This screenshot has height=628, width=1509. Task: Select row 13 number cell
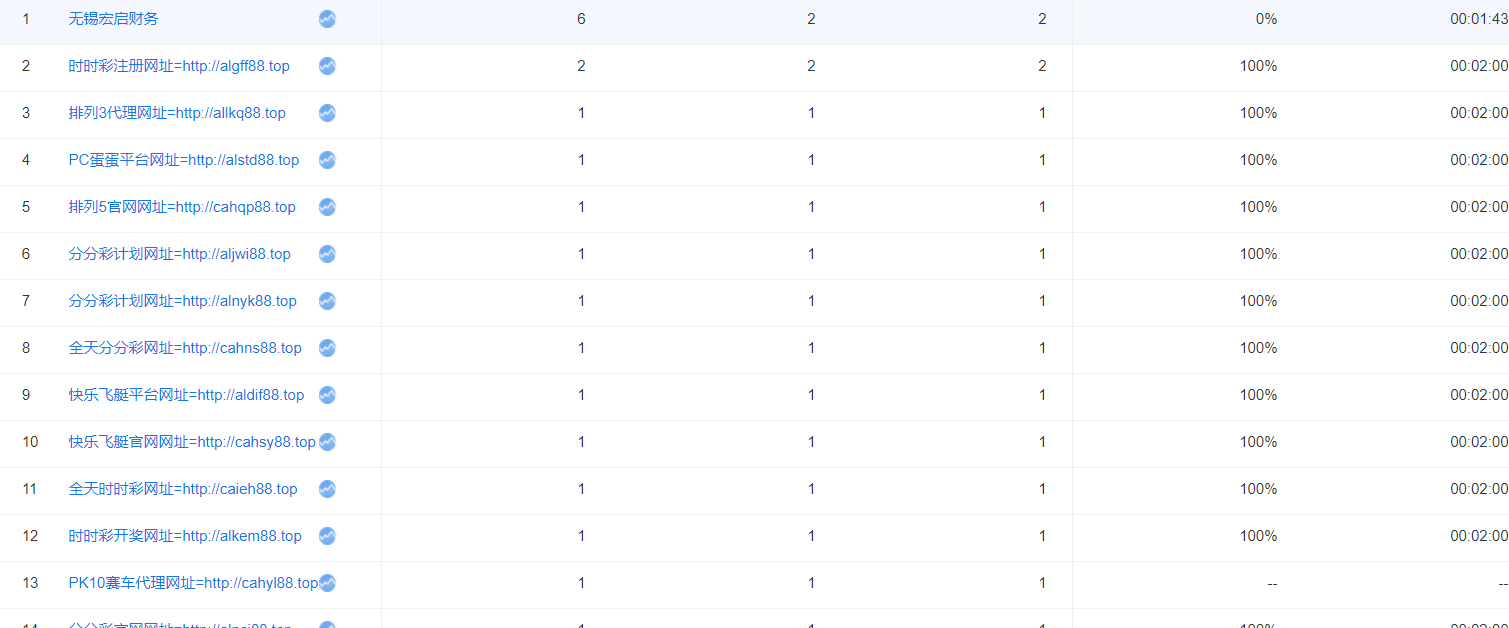click(x=30, y=583)
